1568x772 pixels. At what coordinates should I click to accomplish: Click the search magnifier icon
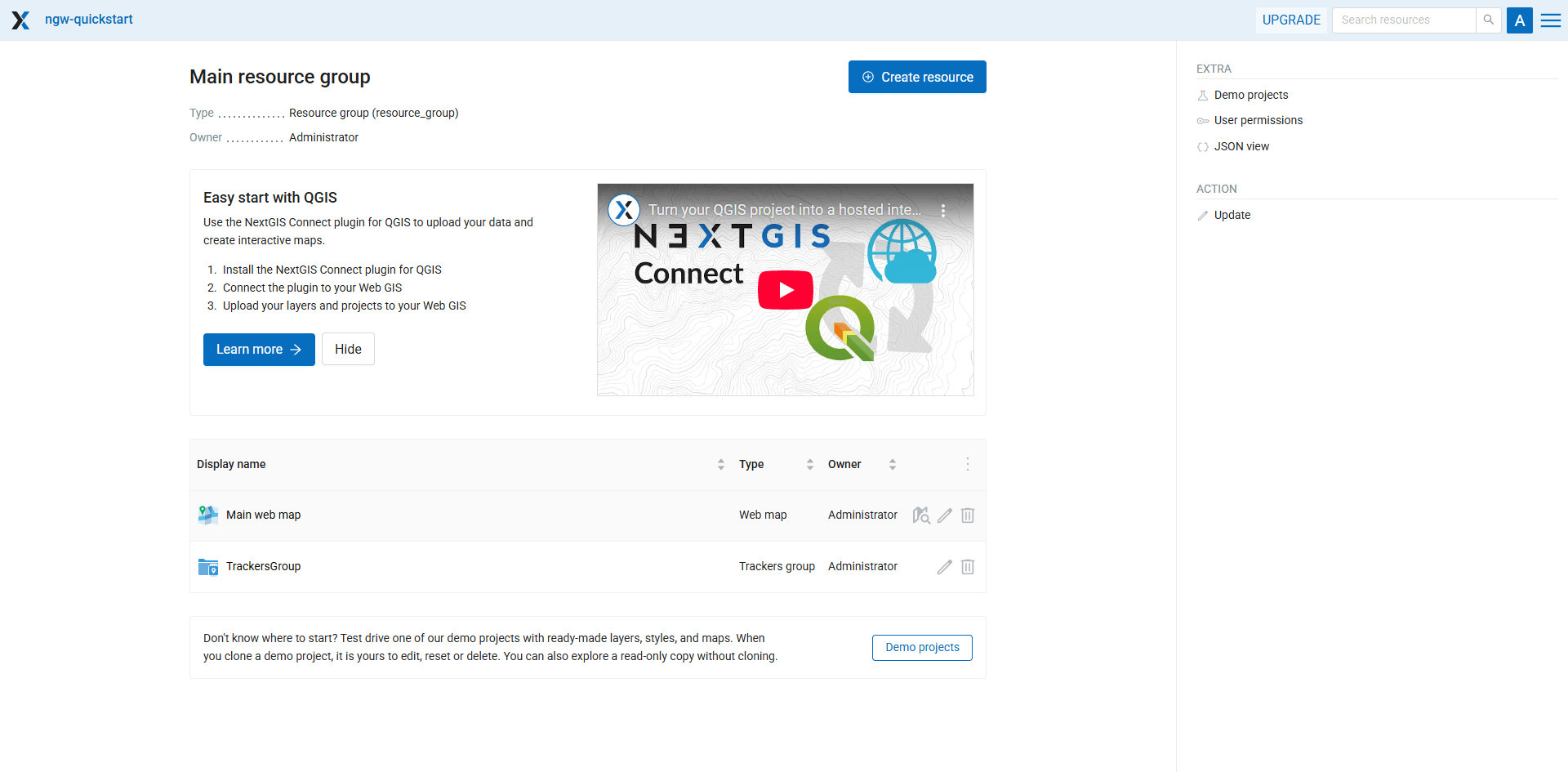coord(1488,20)
